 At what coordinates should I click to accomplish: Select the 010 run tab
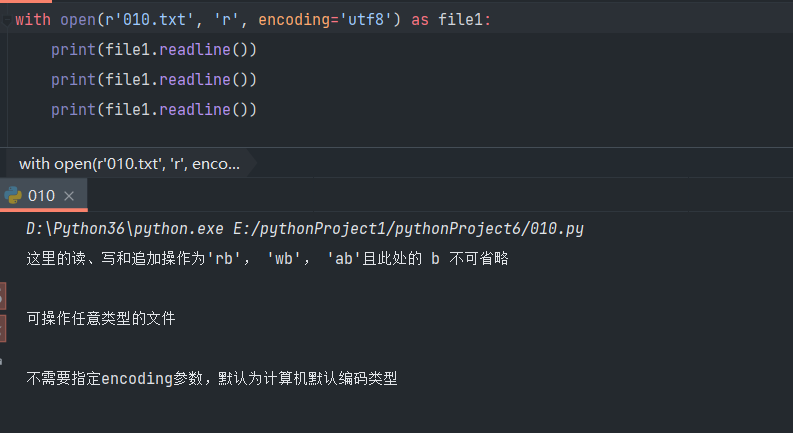pyautogui.click(x=41, y=196)
